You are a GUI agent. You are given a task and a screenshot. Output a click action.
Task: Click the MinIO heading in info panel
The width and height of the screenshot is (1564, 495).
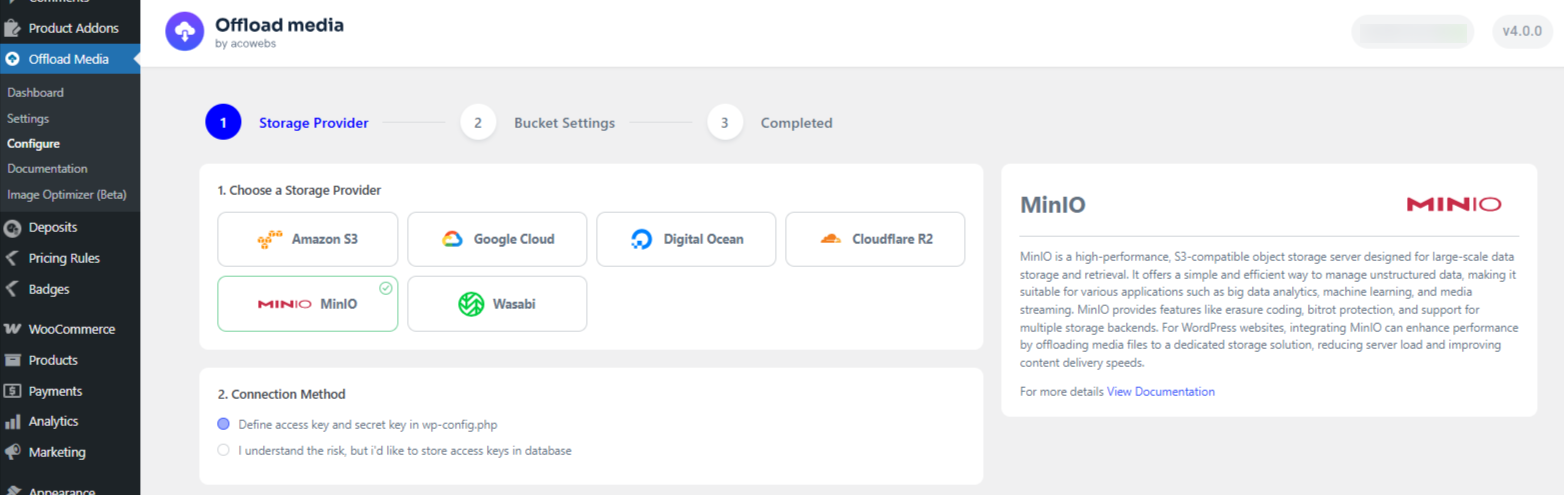point(1052,205)
